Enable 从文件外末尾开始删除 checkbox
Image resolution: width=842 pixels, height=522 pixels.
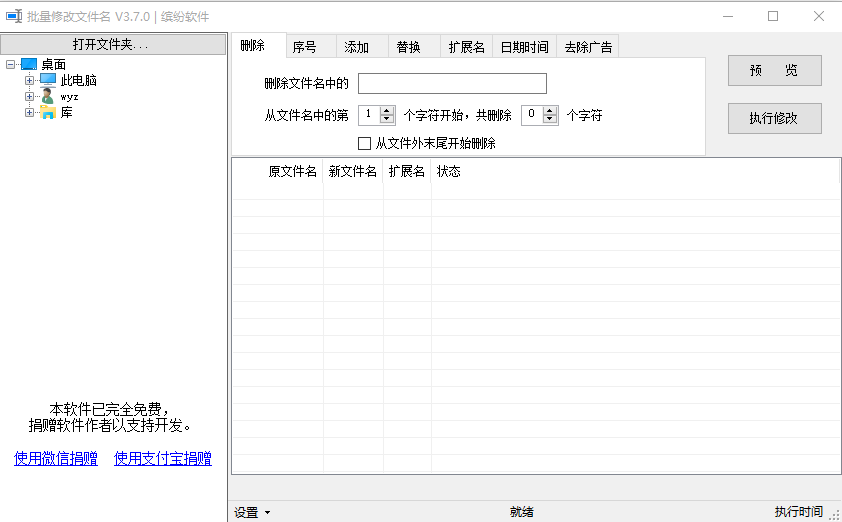pos(364,143)
